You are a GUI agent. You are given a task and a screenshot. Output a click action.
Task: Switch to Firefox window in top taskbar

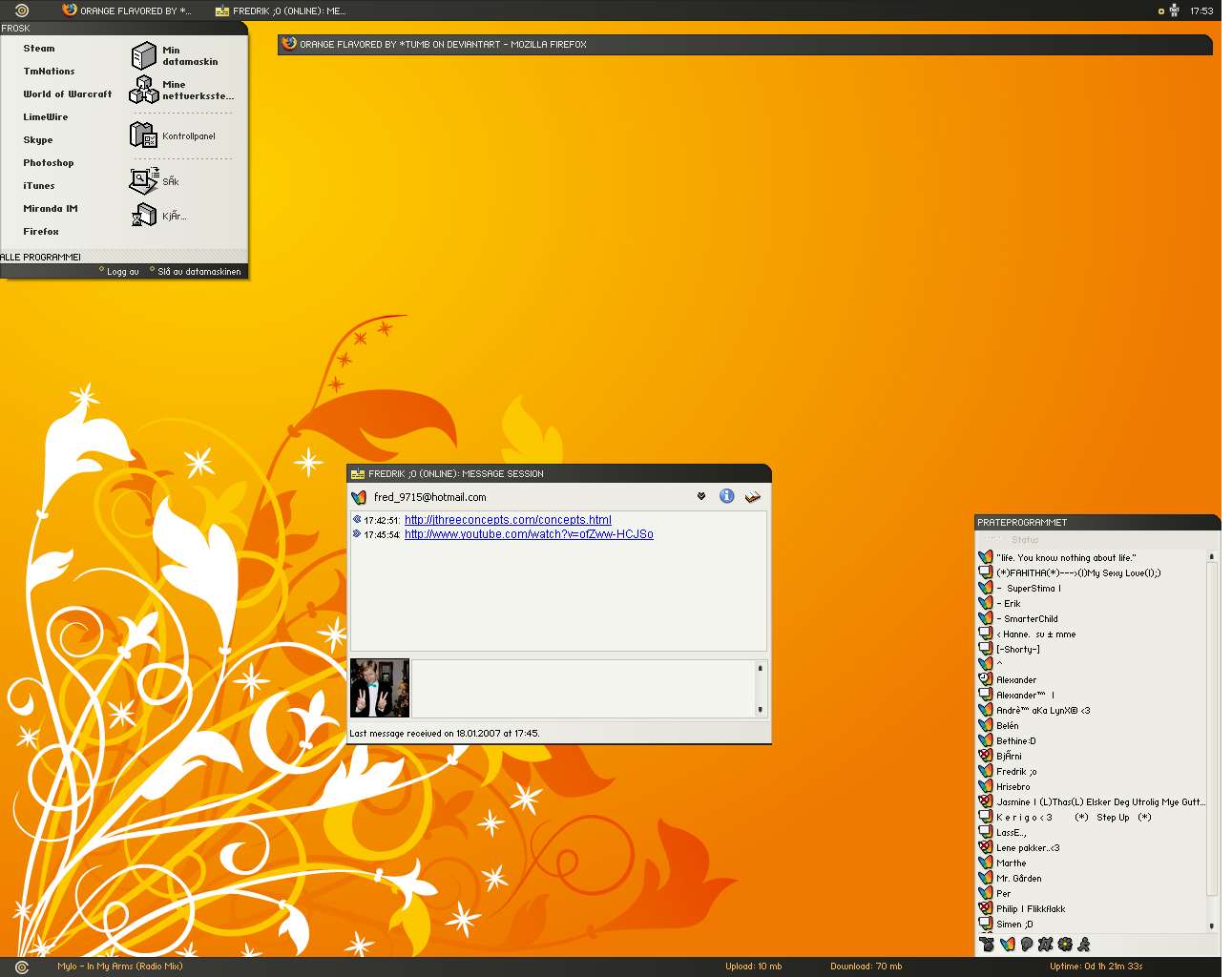(x=128, y=10)
